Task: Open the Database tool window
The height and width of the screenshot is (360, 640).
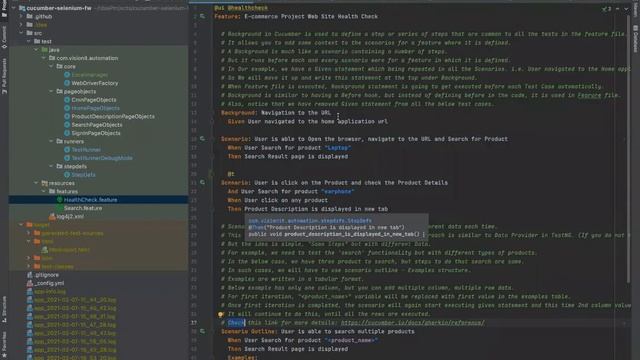Action: coord(636,39)
